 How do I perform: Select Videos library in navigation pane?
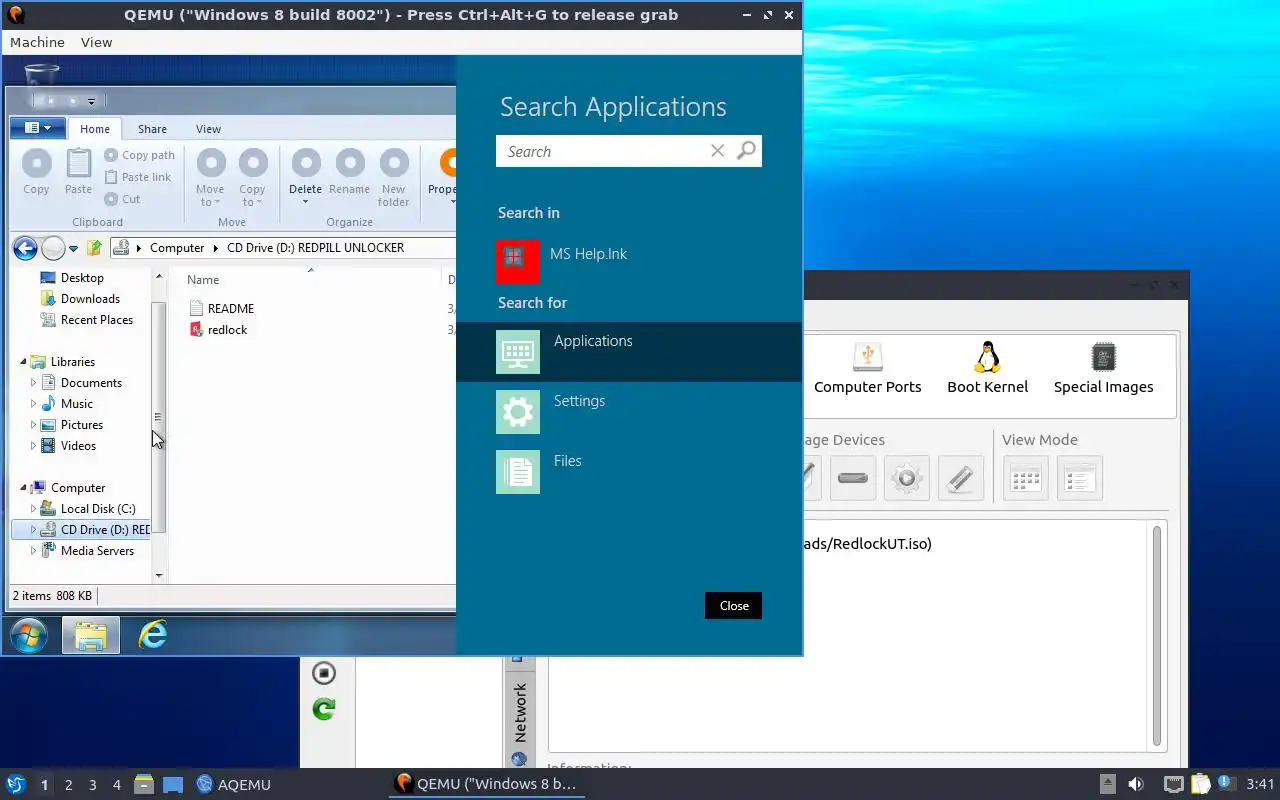point(78,446)
